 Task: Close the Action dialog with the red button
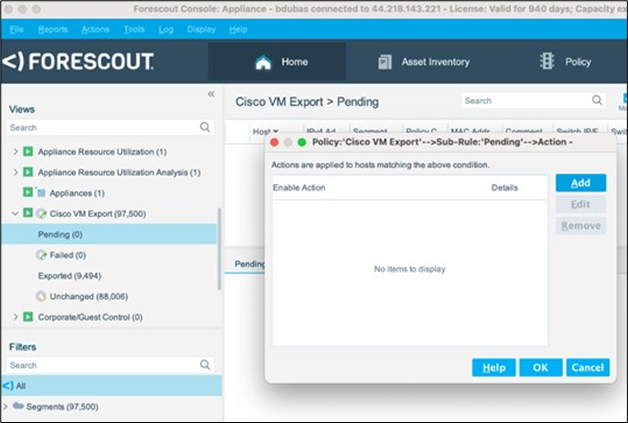274,142
